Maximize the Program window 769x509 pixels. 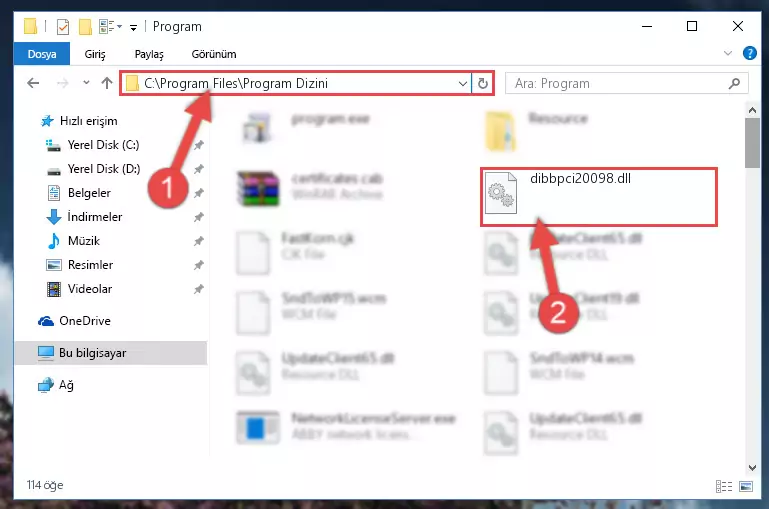[x=692, y=26]
